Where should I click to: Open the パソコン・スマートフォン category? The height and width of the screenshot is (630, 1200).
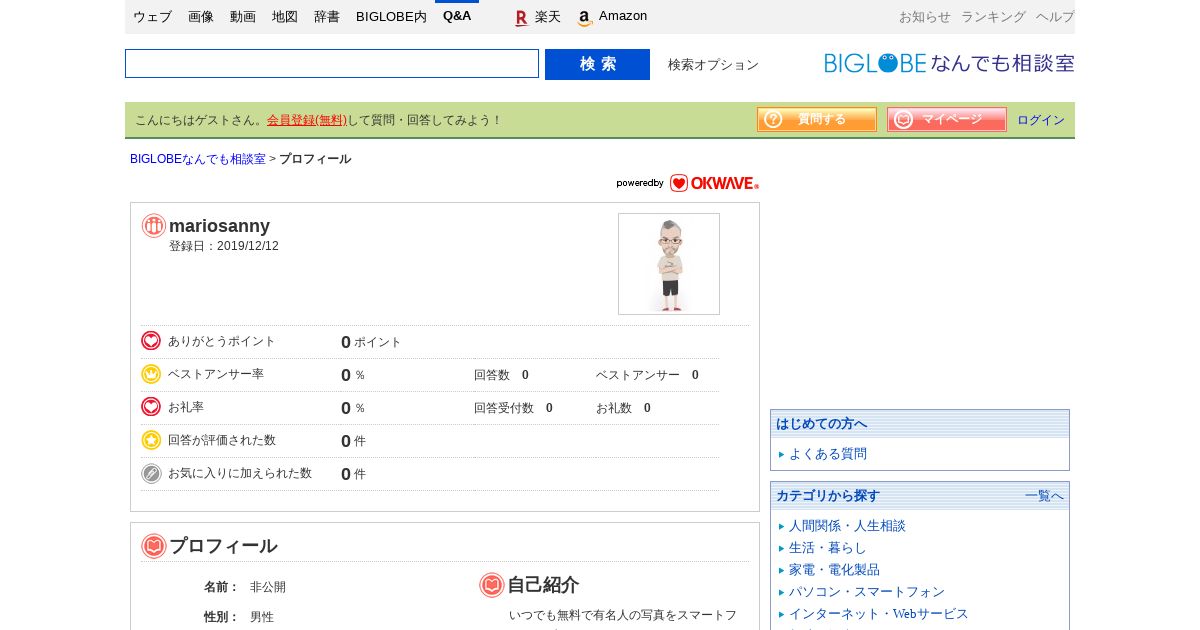[x=867, y=592]
